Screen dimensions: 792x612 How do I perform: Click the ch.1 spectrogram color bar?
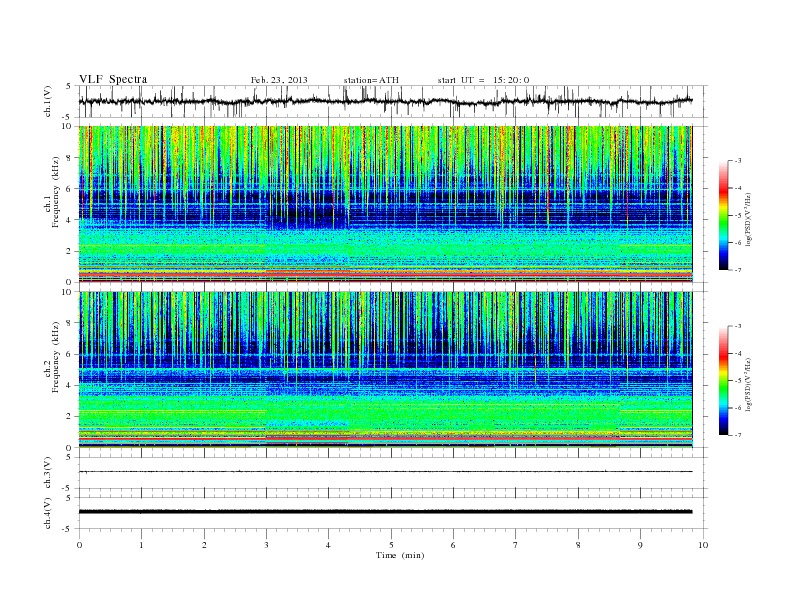[x=723, y=215]
